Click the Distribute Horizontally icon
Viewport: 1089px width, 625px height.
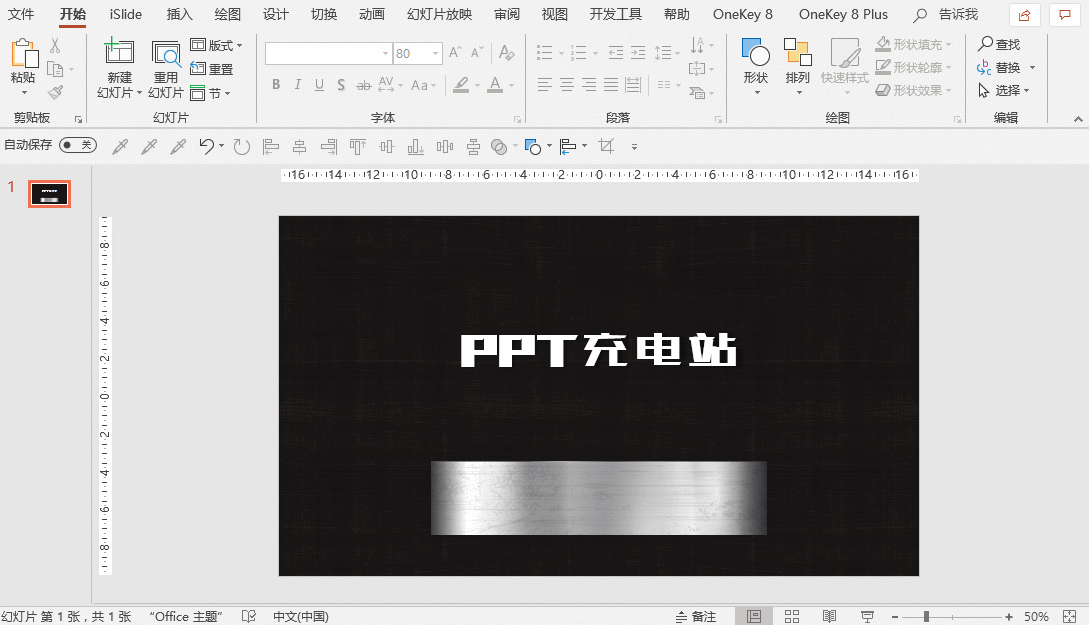click(444, 146)
